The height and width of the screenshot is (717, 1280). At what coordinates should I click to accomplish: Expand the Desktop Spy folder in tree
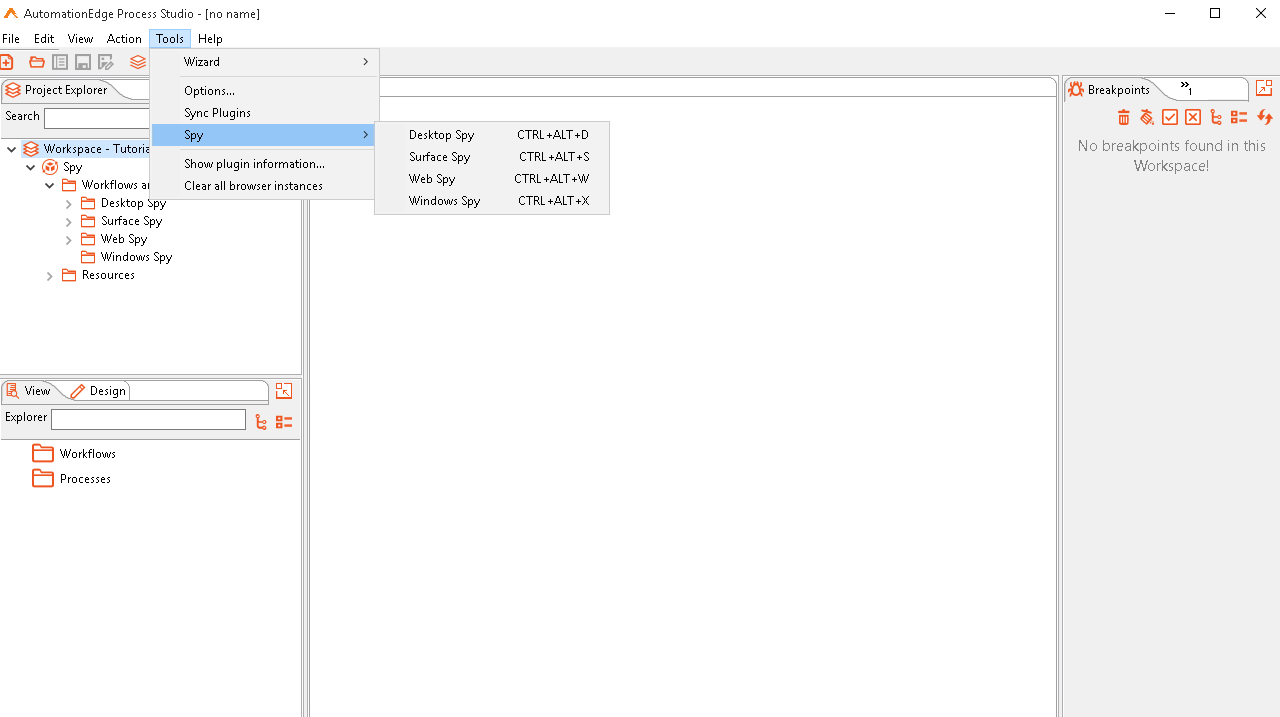coord(69,203)
